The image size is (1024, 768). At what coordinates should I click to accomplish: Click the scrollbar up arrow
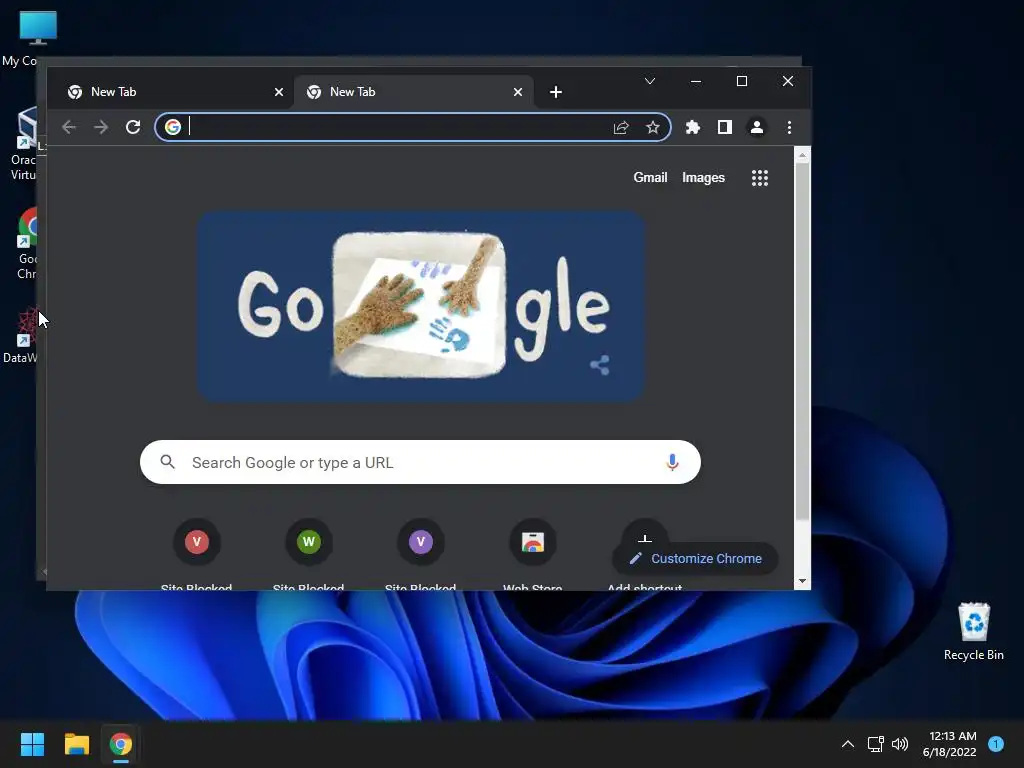(x=802, y=155)
